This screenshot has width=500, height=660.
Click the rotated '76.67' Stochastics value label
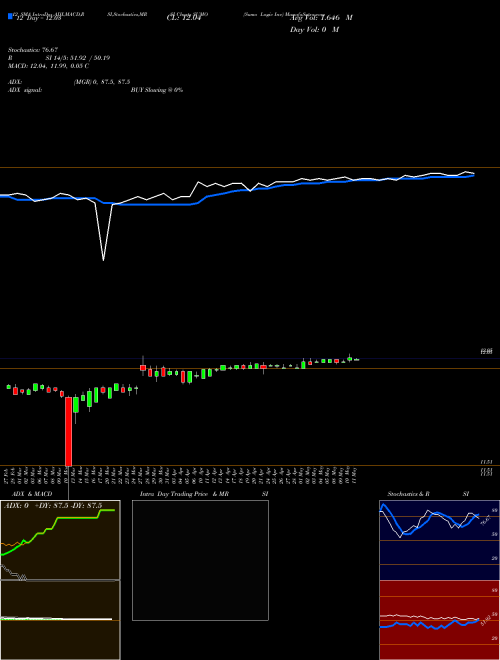click(x=486, y=522)
